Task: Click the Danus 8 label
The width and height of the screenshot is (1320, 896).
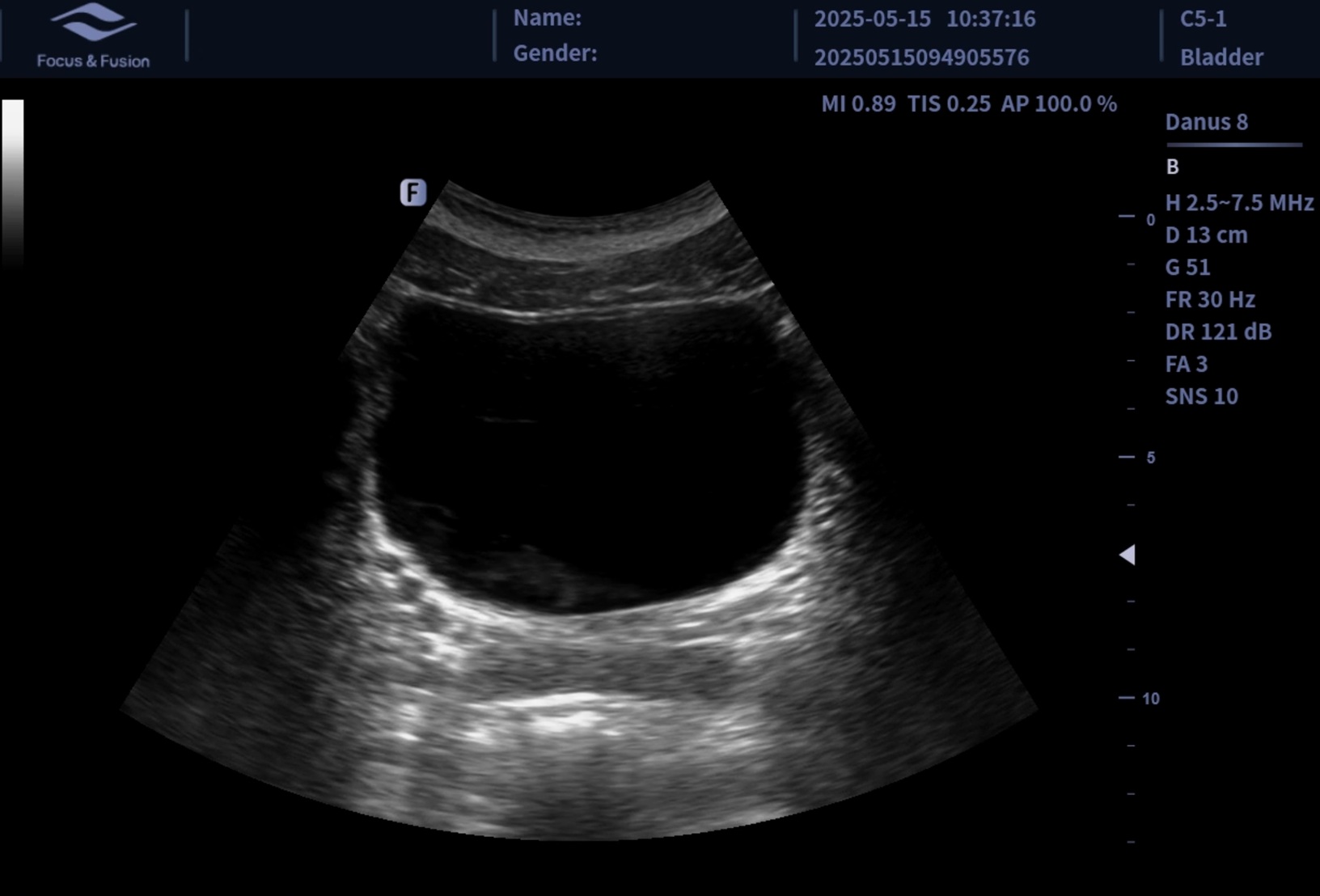Action: (1206, 122)
